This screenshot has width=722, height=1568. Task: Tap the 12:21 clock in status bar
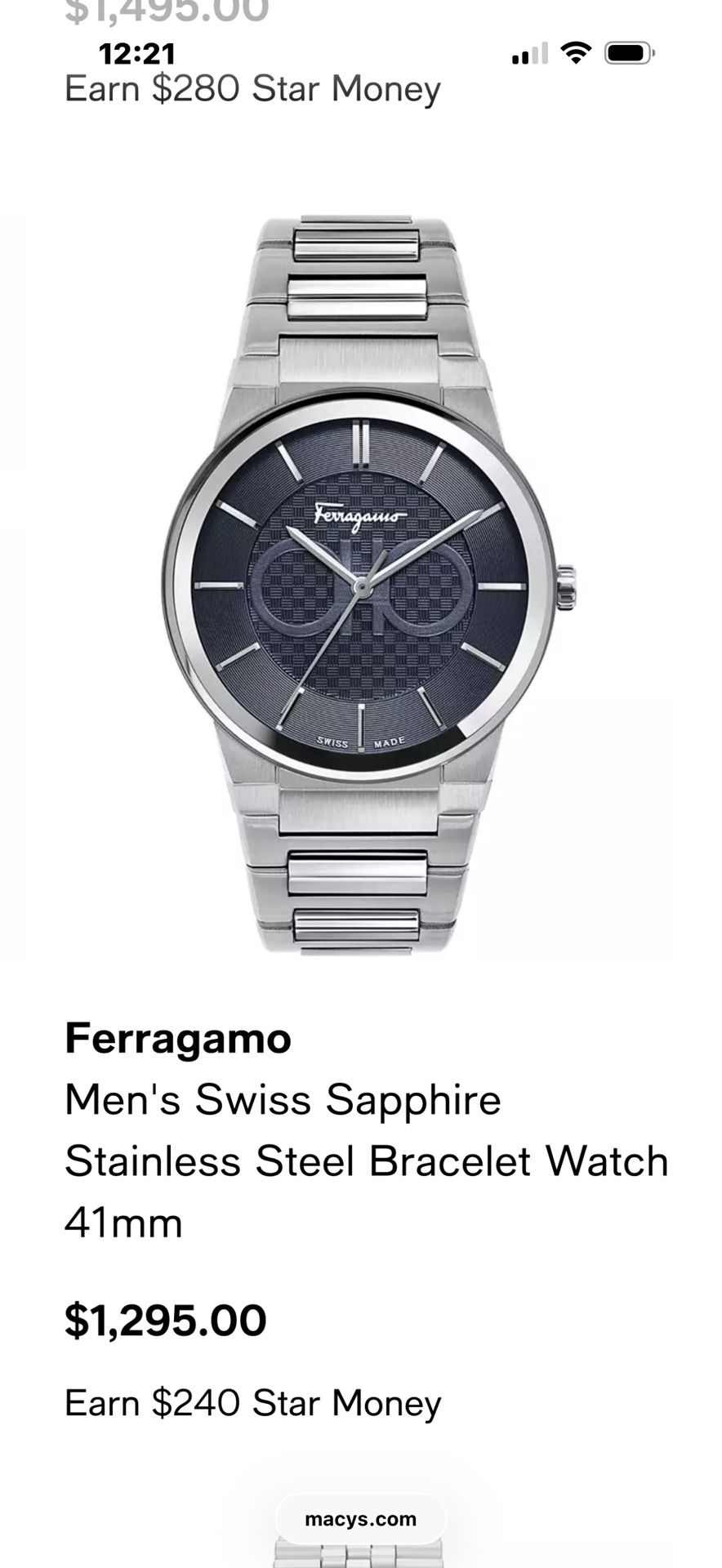137,54
